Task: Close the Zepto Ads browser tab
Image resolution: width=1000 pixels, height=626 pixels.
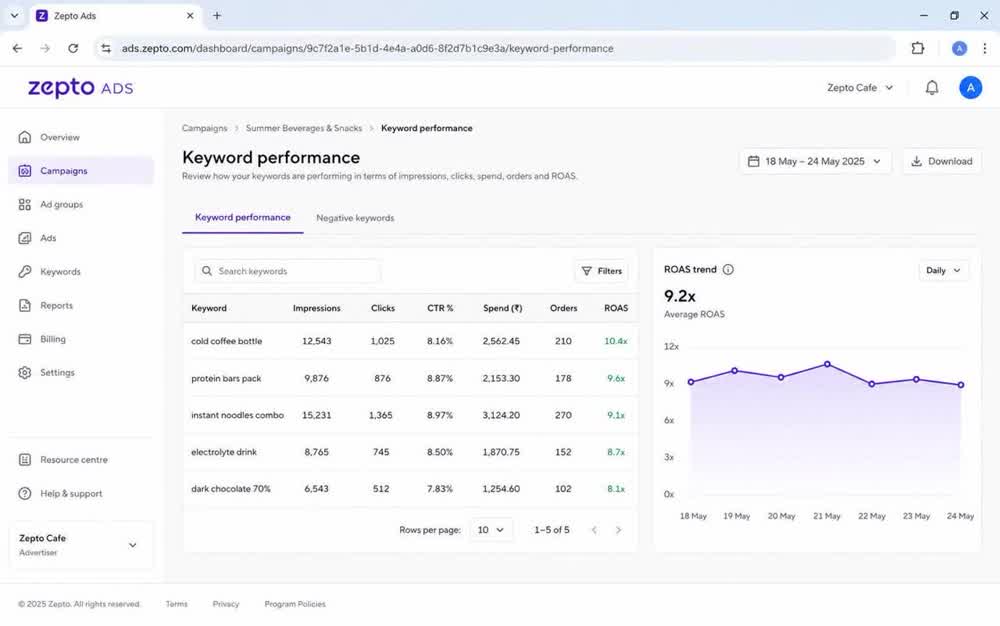Action: 190,15
